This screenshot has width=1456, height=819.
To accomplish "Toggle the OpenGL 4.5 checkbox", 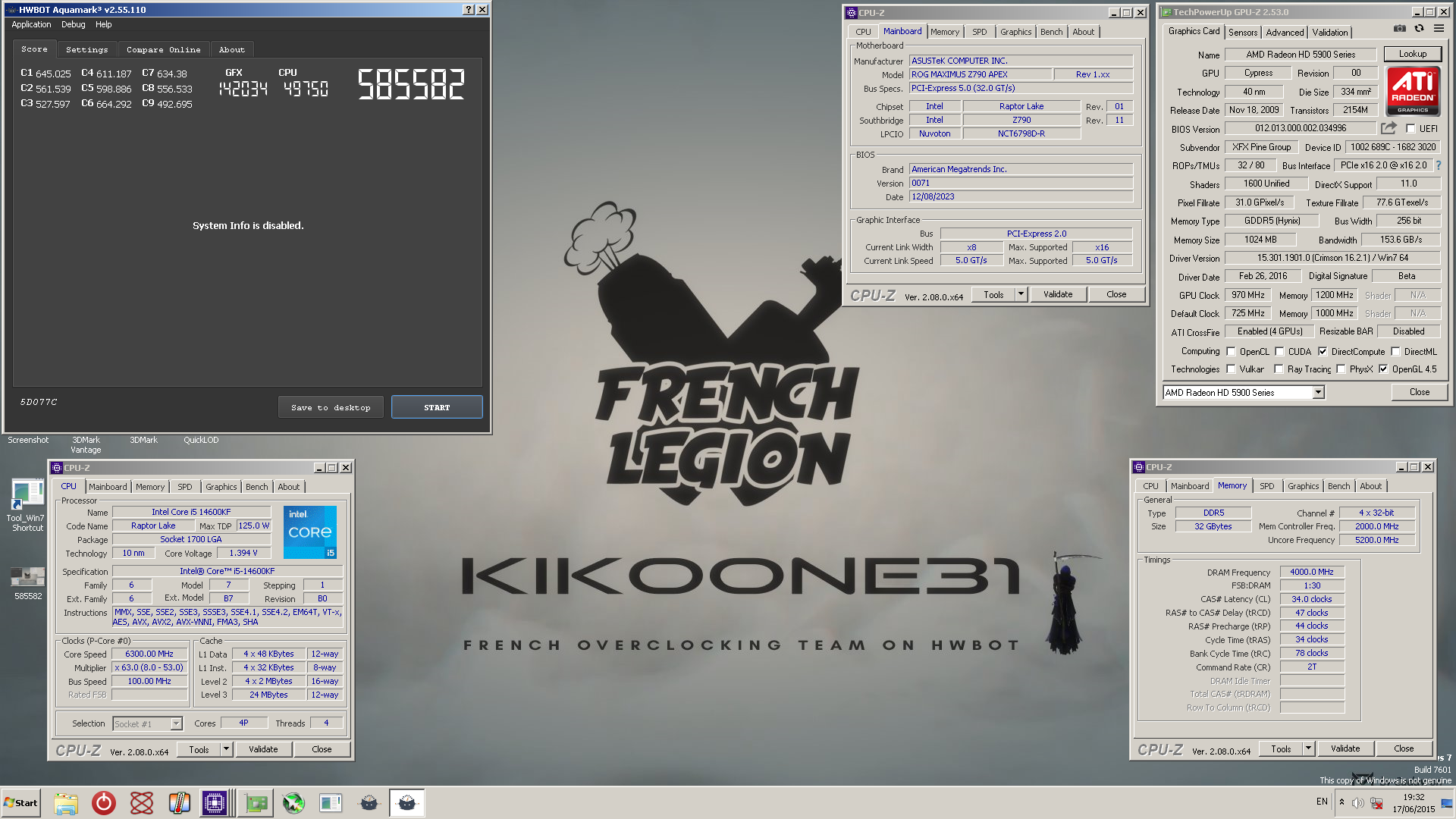I will 1383,369.
